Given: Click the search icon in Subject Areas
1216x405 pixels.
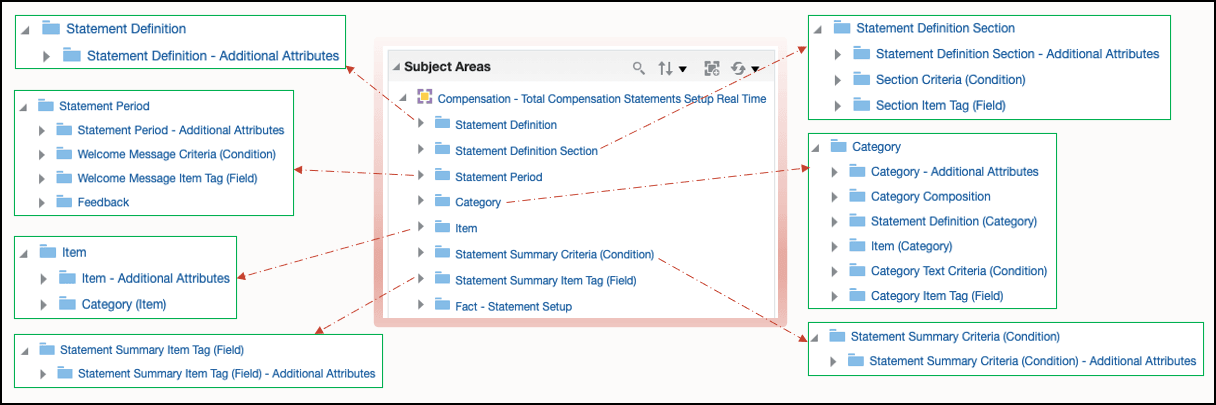Looking at the screenshot, I should 639,68.
